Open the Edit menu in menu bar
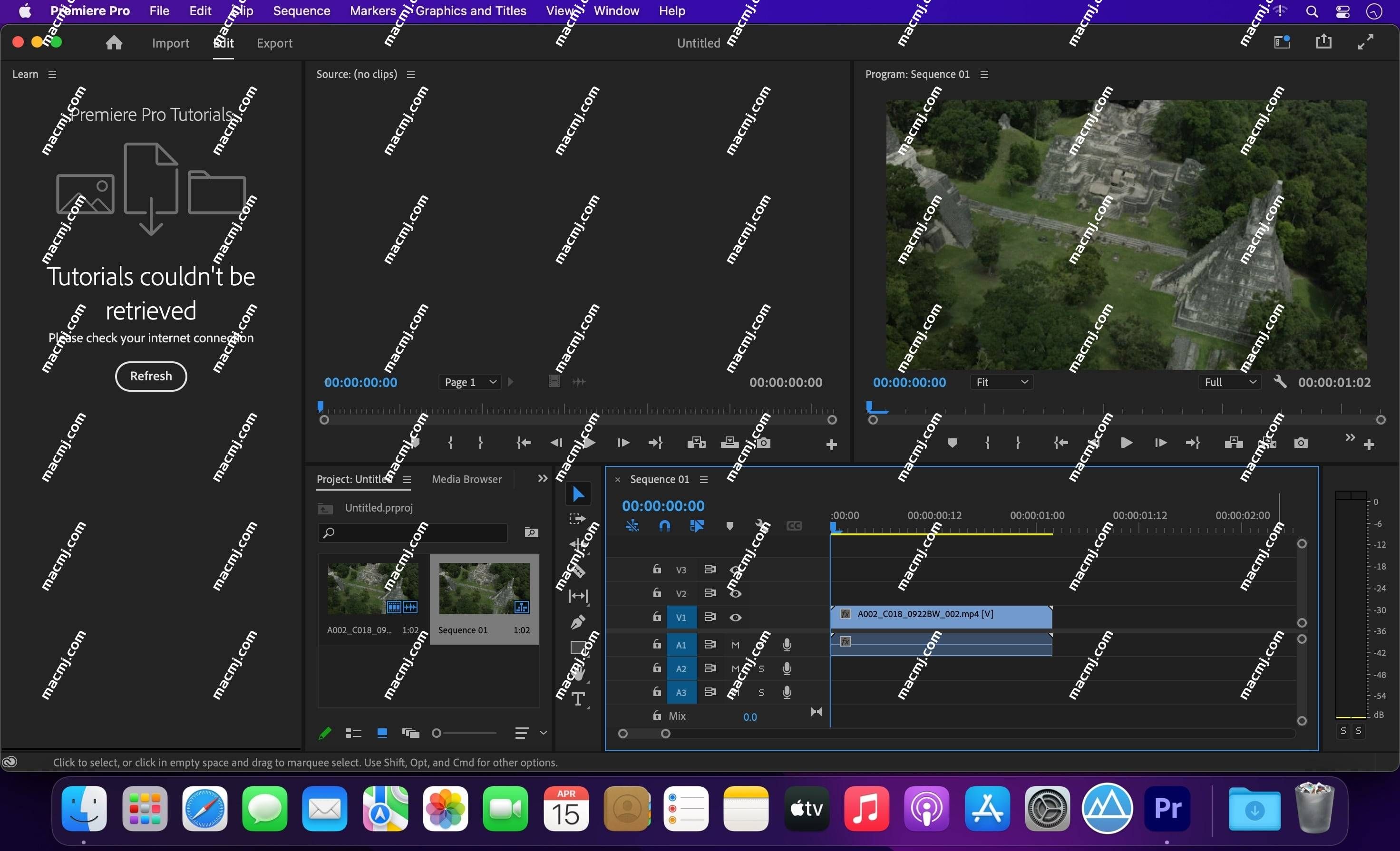Screen dimensions: 1400x851 pos(200,11)
